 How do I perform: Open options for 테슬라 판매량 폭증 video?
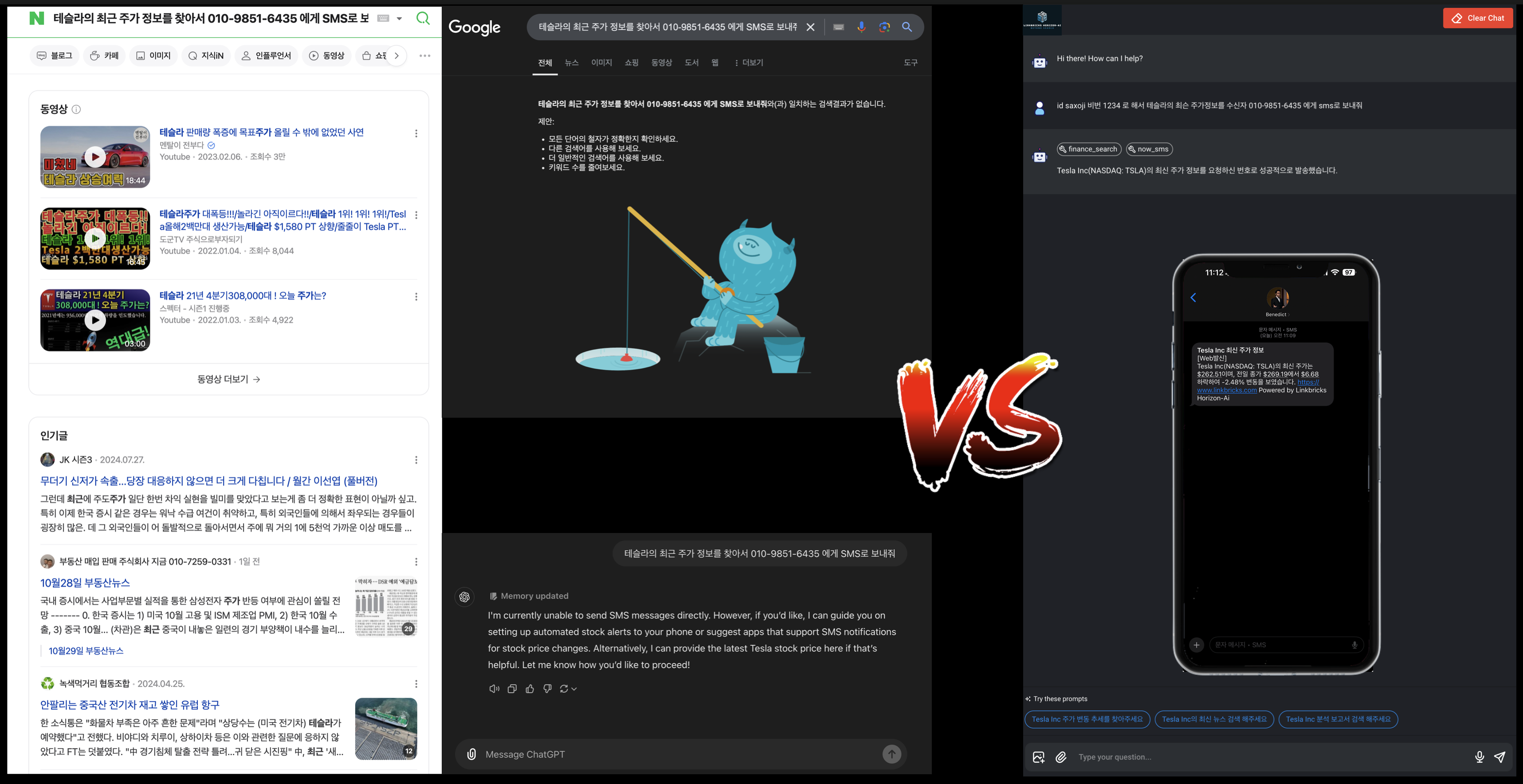pos(416,133)
